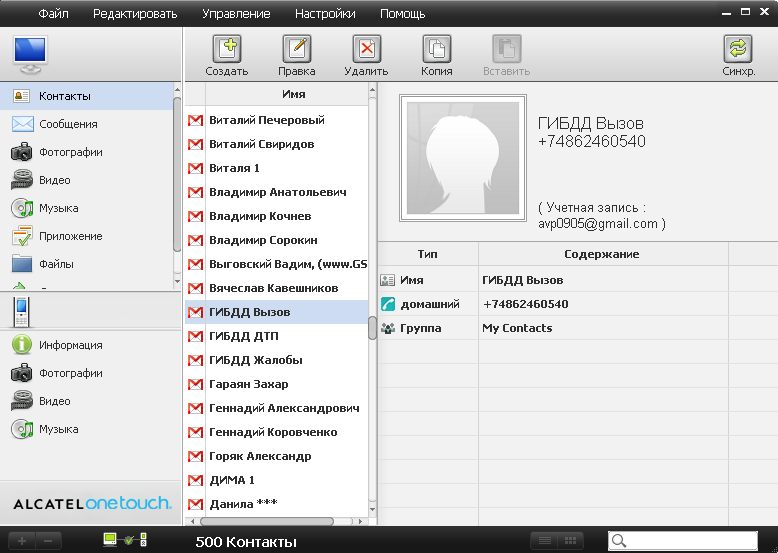Open the Помощь menu
This screenshot has width=778, height=553.
[402, 13]
